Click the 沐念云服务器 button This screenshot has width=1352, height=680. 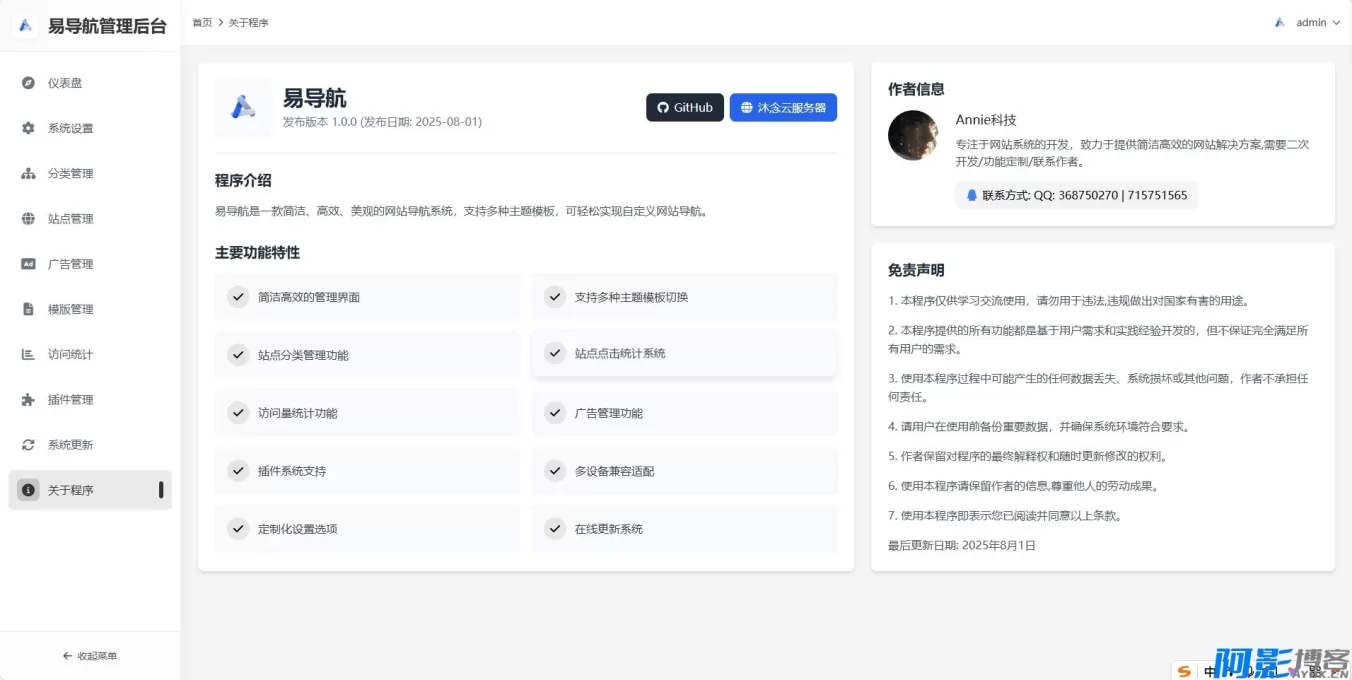tap(783, 107)
